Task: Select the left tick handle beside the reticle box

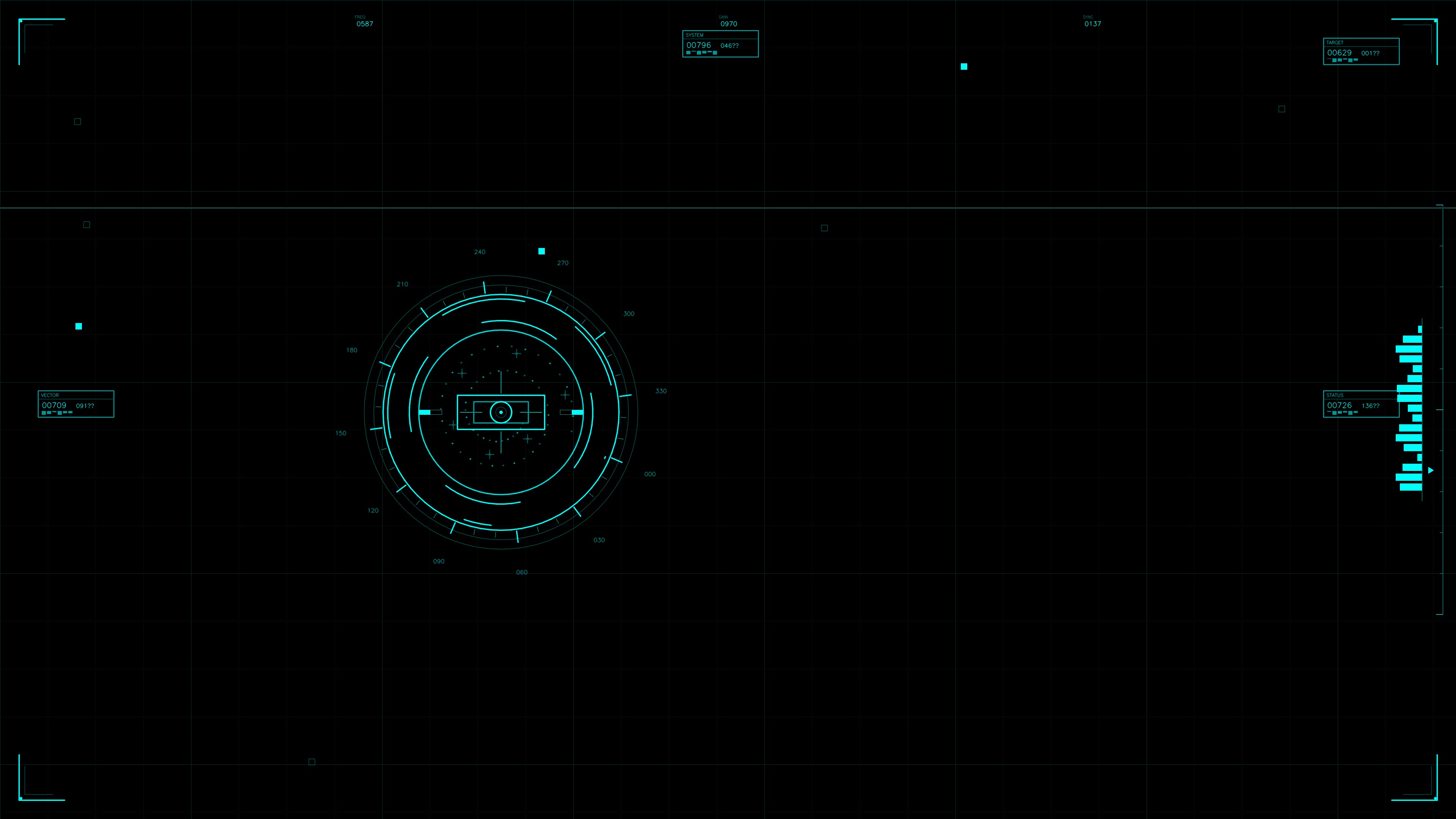Action: [x=428, y=413]
